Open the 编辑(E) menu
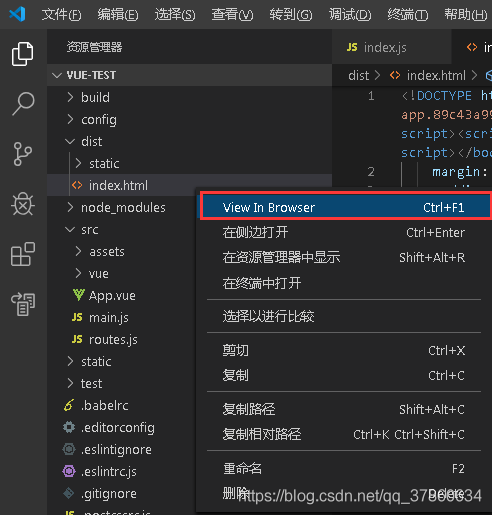This screenshot has width=492, height=515. (118, 15)
